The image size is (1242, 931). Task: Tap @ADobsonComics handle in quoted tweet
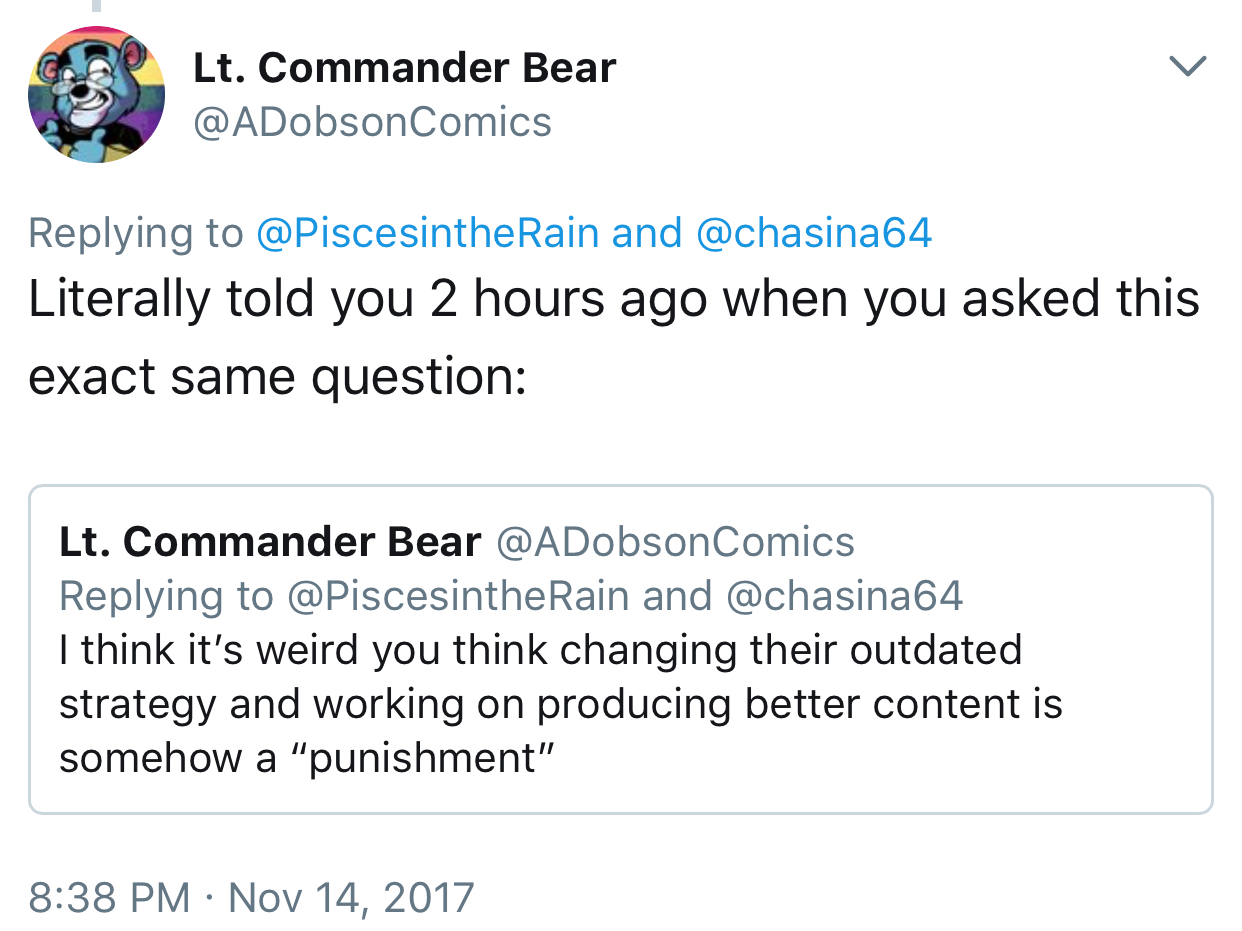[675, 542]
